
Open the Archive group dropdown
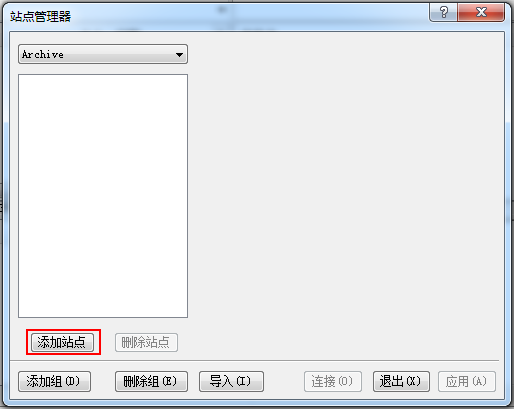point(103,54)
